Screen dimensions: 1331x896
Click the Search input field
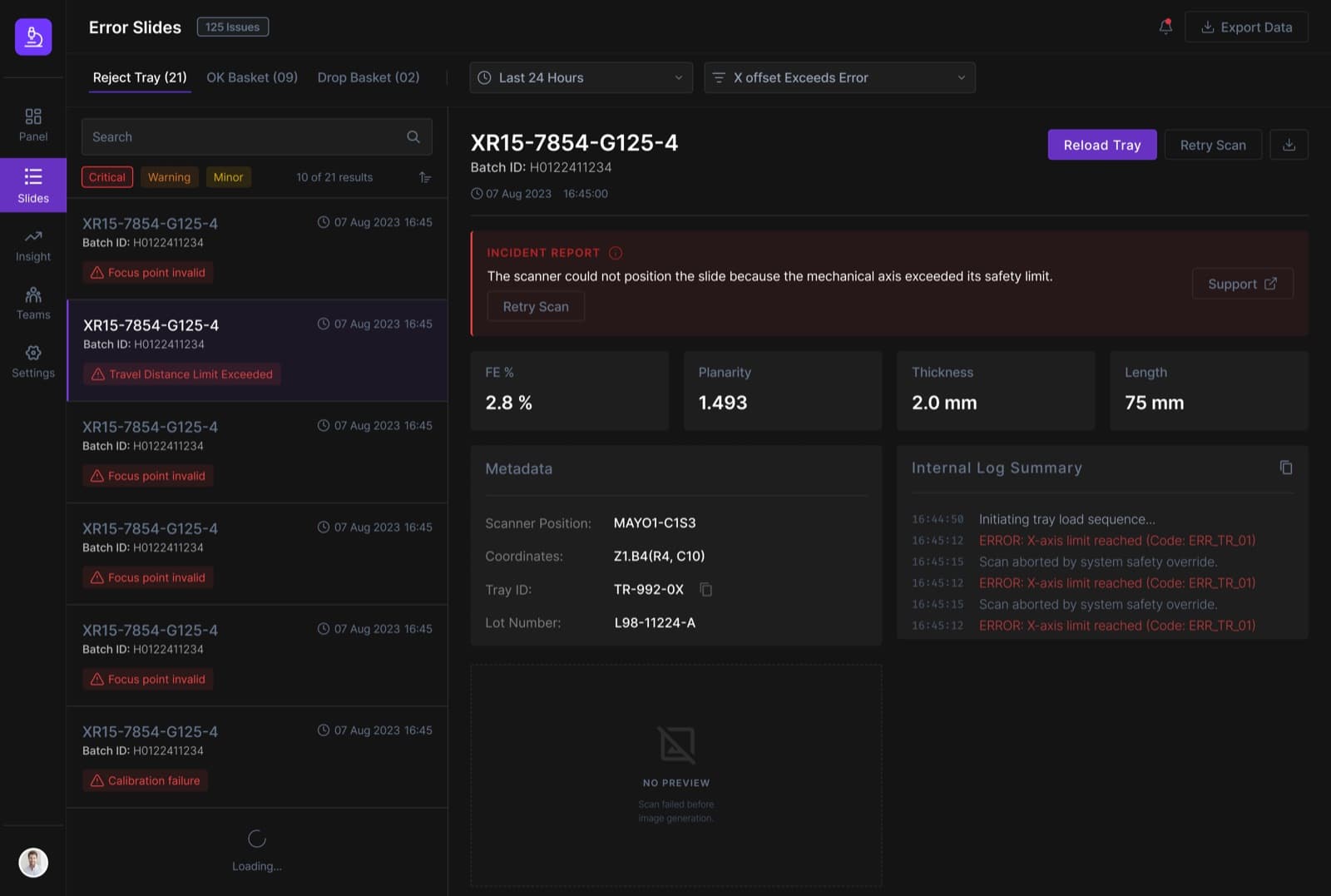click(x=257, y=136)
